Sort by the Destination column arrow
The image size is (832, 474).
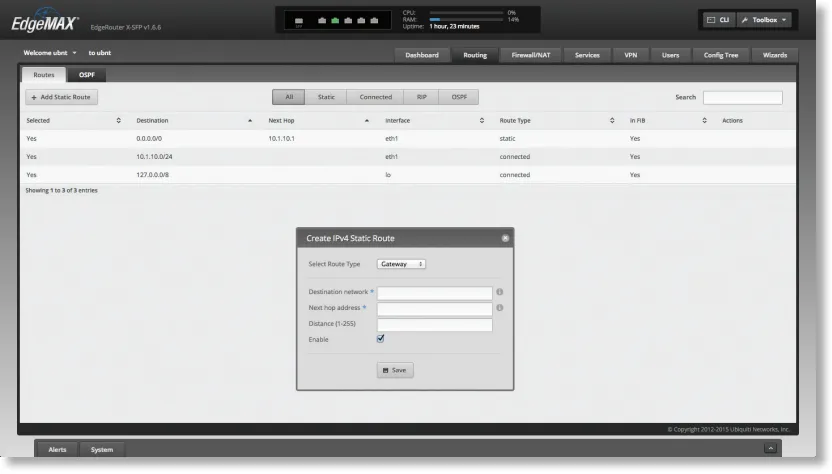[249, 120]
